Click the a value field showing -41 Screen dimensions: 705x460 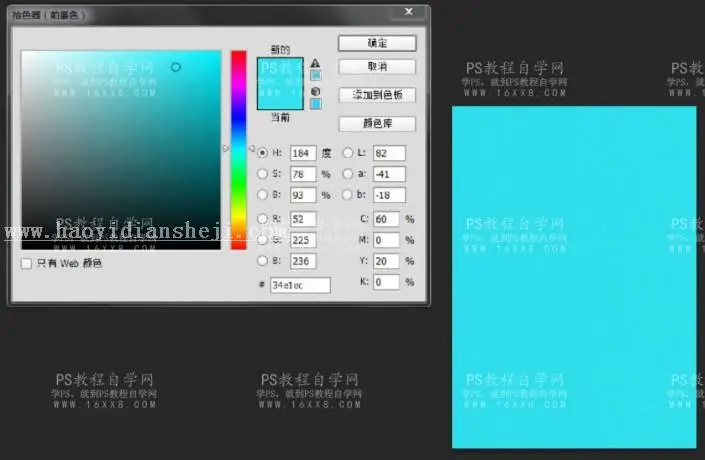coord(389,174)
